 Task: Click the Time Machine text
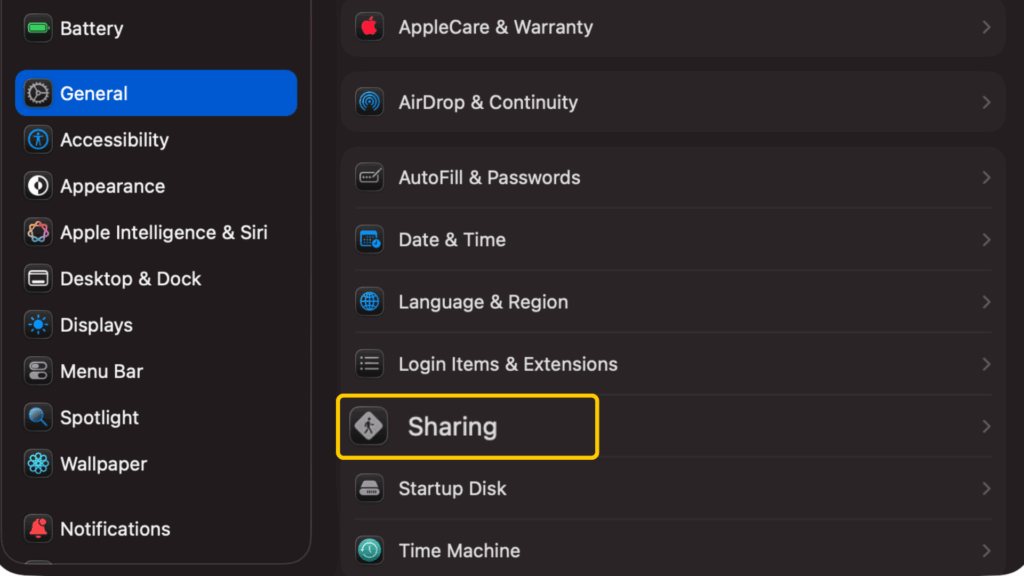459,551
